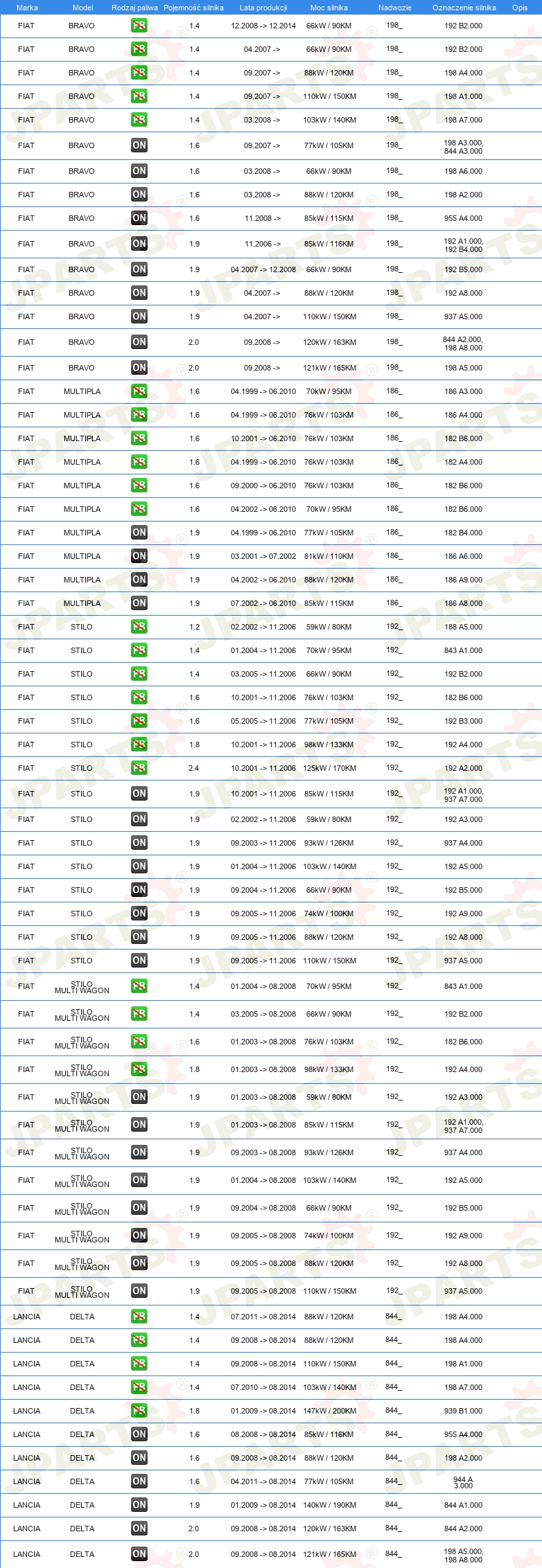Select production dates 08.2008 -> 08.2014

point(263,1434)
